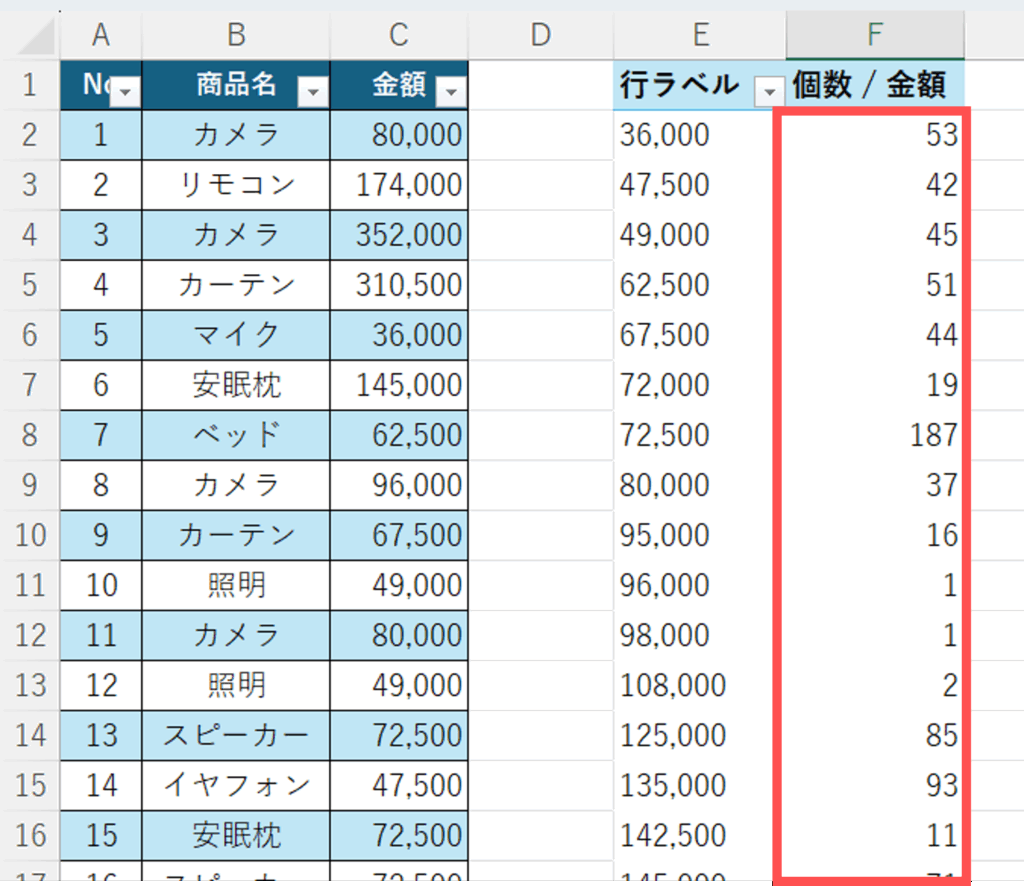The image size is (1024, 886).
Task: Open the 商品名 filter dropdown
Action: click(313, 93)
